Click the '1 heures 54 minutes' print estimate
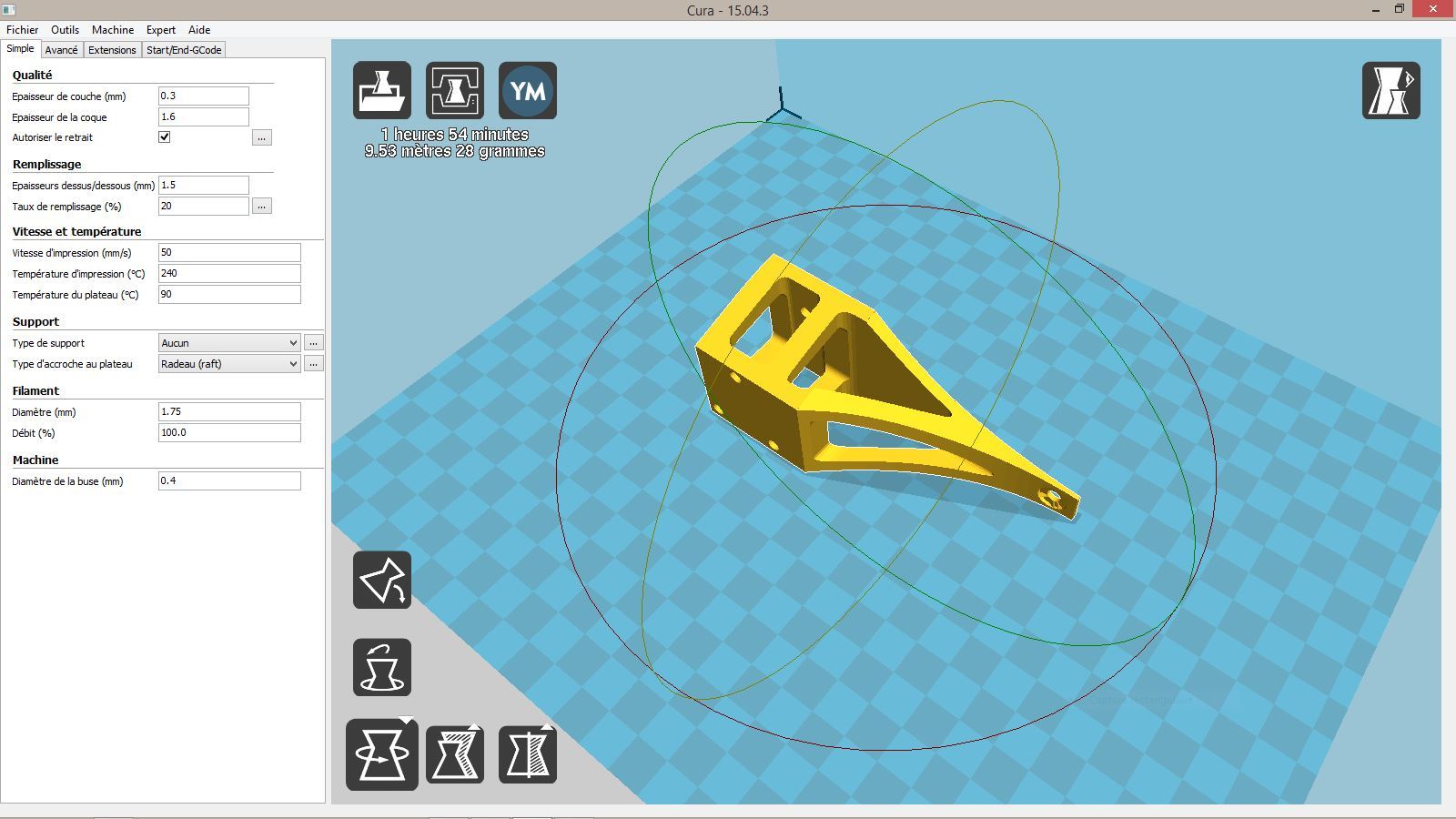1456x819 pixels. tap(455, 135)
